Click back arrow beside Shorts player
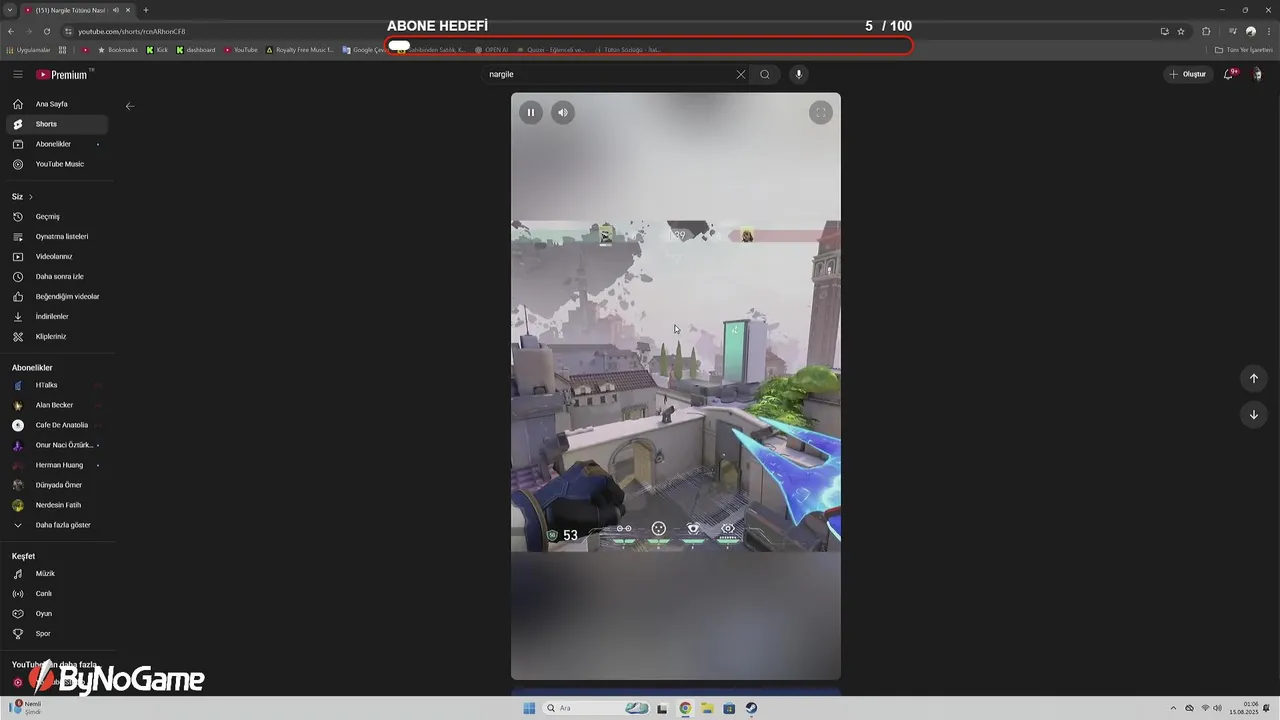1280x720 pixels. [130, 106]
